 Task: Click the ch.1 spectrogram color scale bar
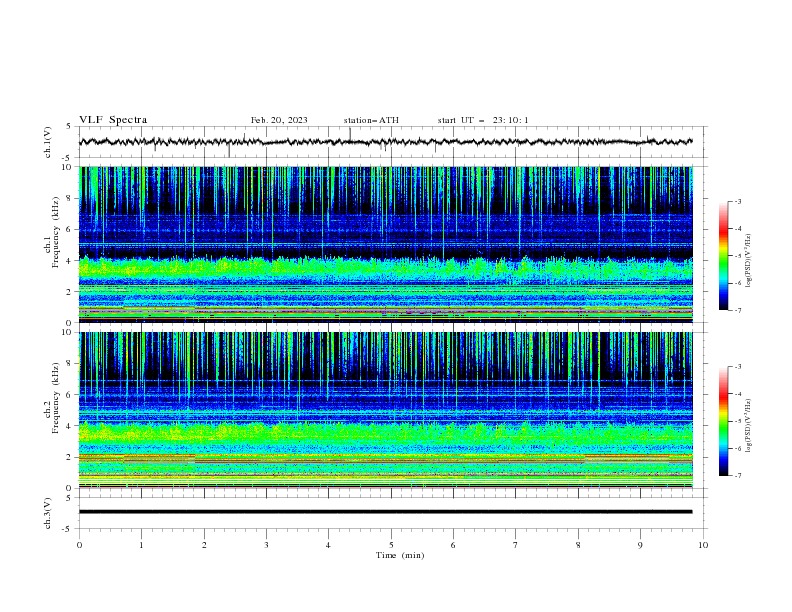pyautogui.click(x=723, y=256)
